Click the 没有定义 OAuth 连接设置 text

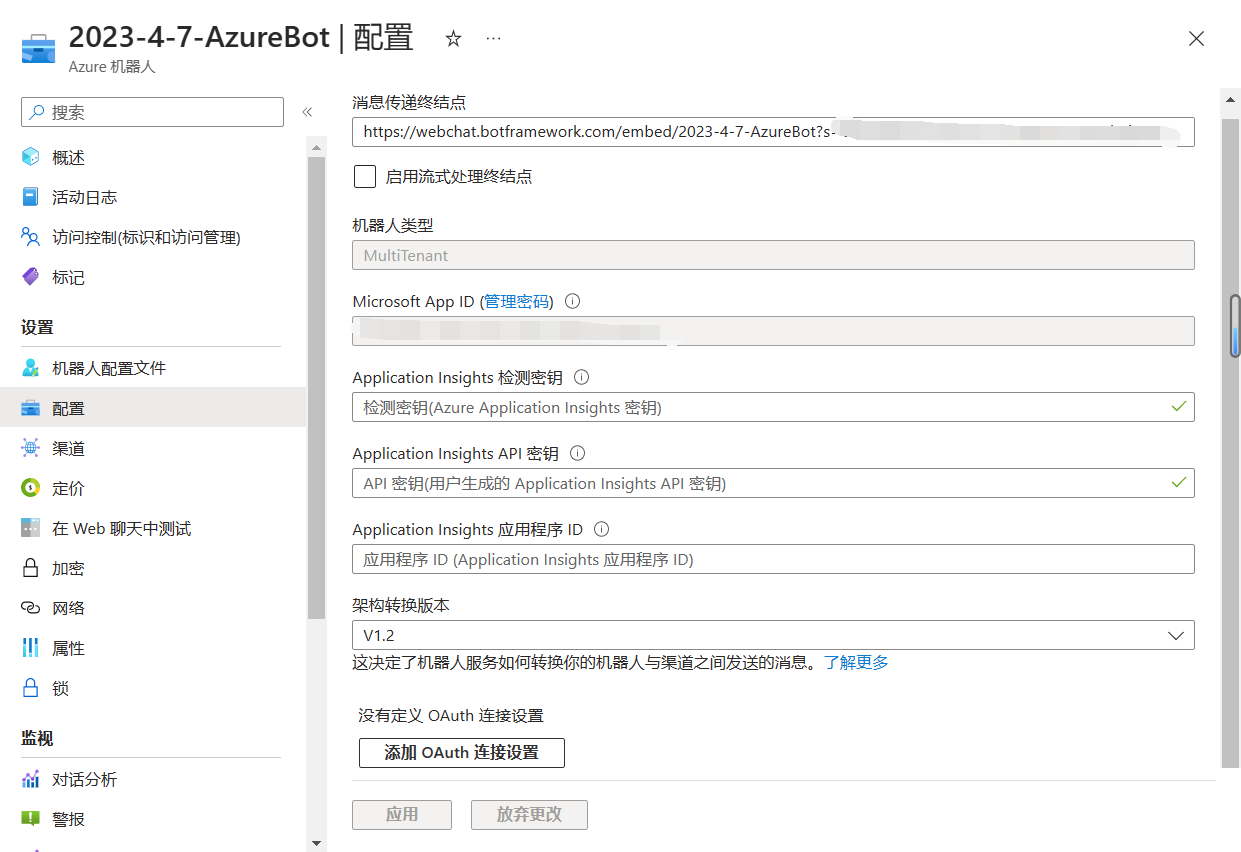[451, 715]
